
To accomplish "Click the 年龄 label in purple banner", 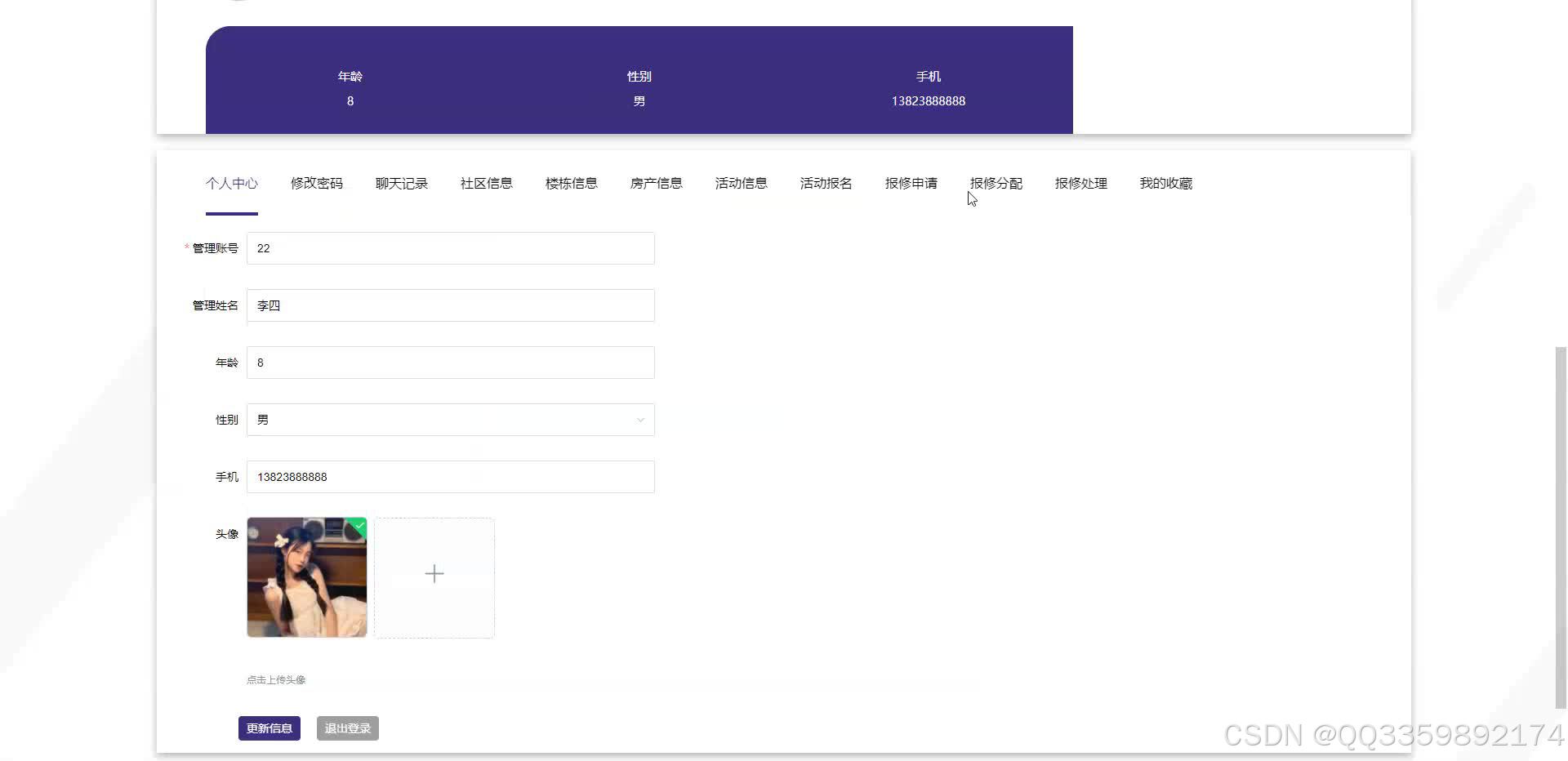I will pyautogui.click(x=350, y=77).
